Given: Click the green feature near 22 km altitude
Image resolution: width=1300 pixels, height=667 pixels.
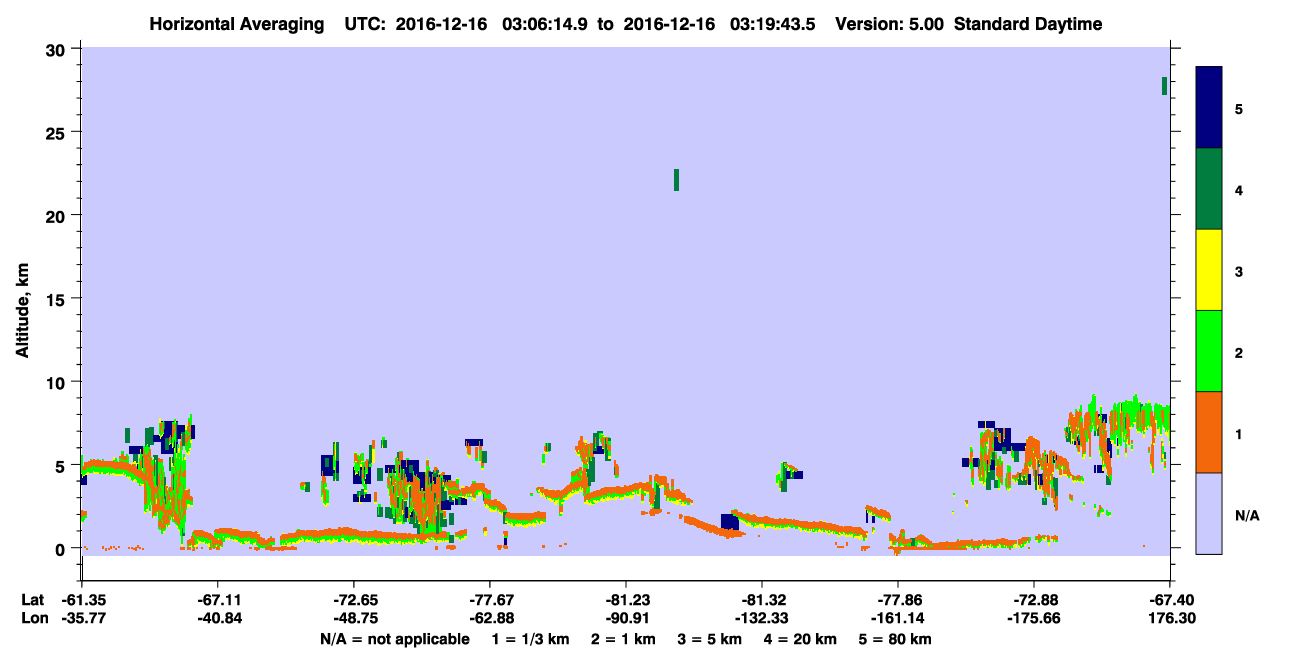Looking at the screenshot, I should point(676,180).
